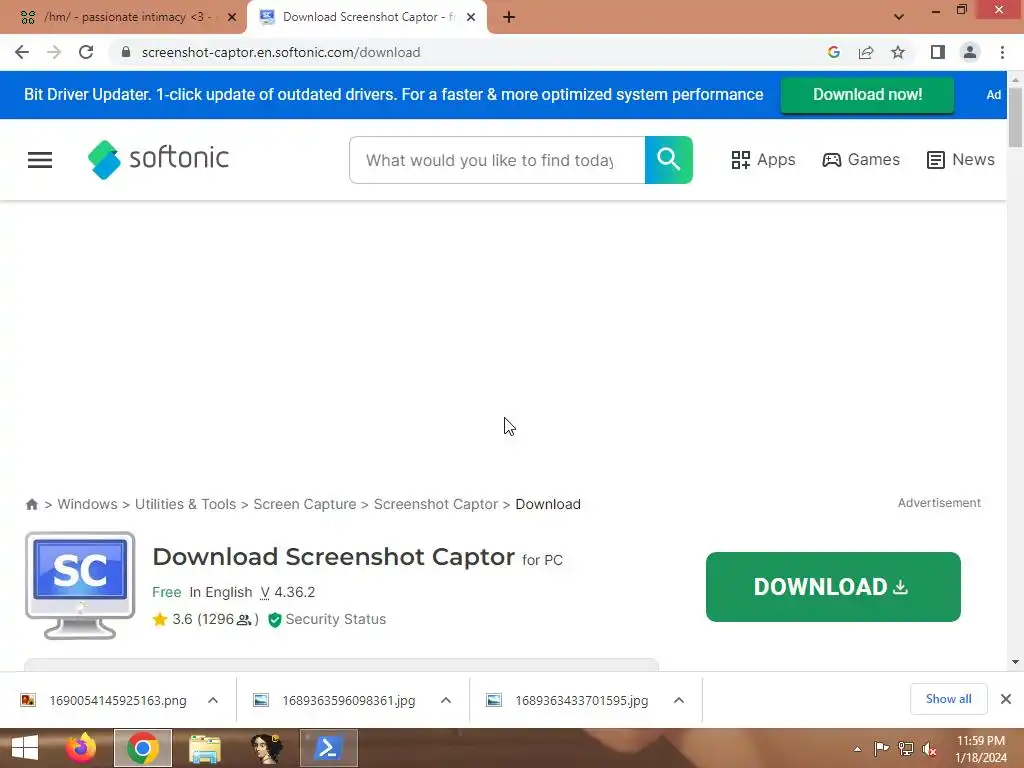Screen dimensions: 1024x768
Task: Click the muted volume tray icon
Action: pos(930,748)
